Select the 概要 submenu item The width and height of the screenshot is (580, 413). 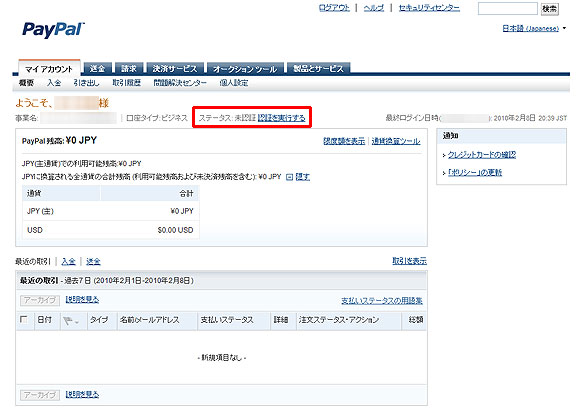pos(26,83)
